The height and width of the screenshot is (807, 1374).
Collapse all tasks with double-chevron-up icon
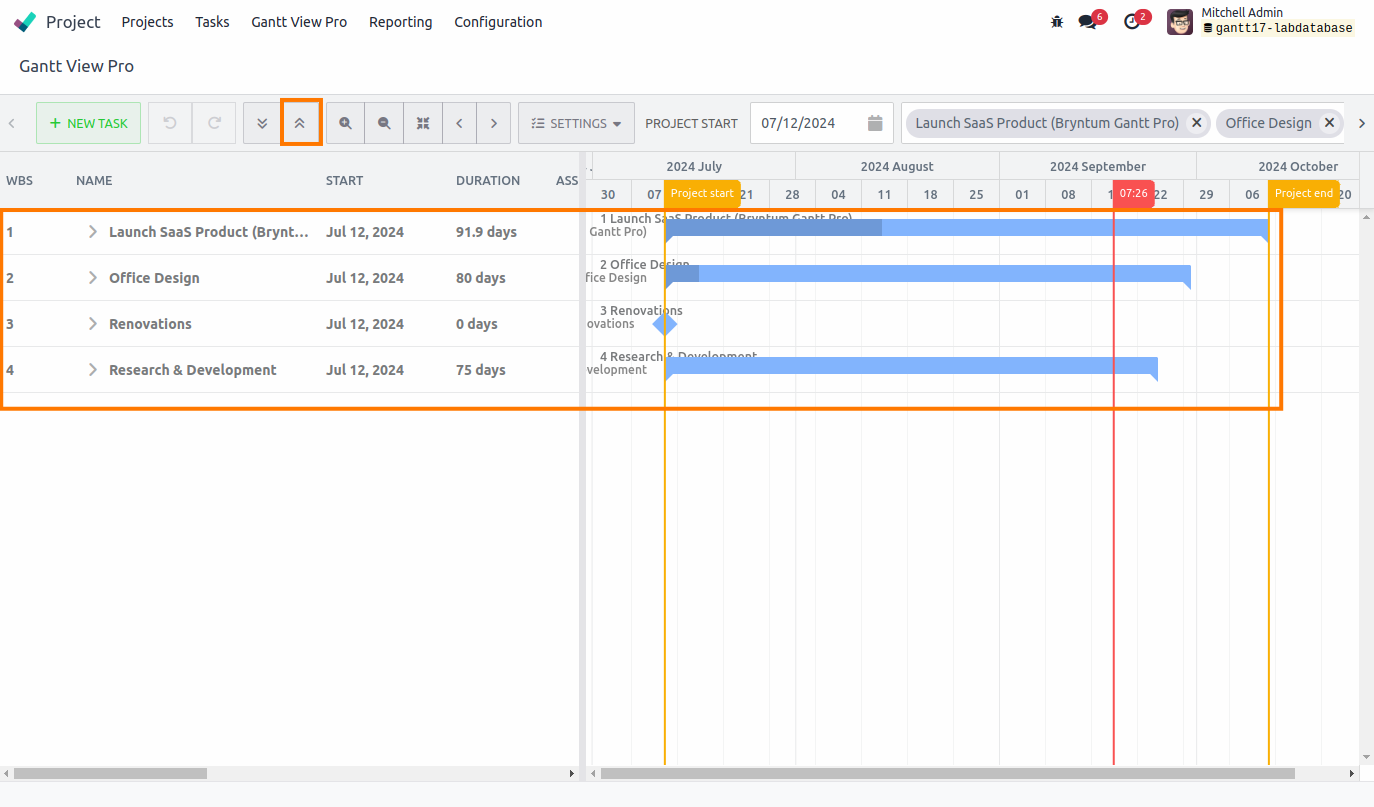point(301,122)
